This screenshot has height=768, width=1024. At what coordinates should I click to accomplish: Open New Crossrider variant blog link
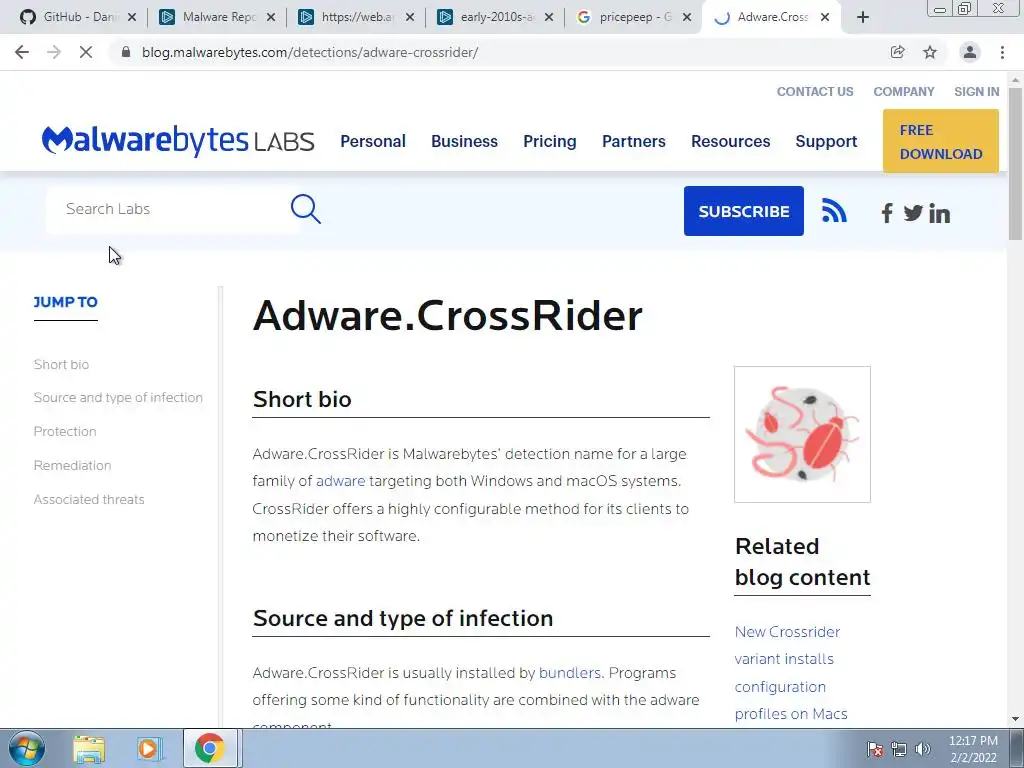(791, 673)
